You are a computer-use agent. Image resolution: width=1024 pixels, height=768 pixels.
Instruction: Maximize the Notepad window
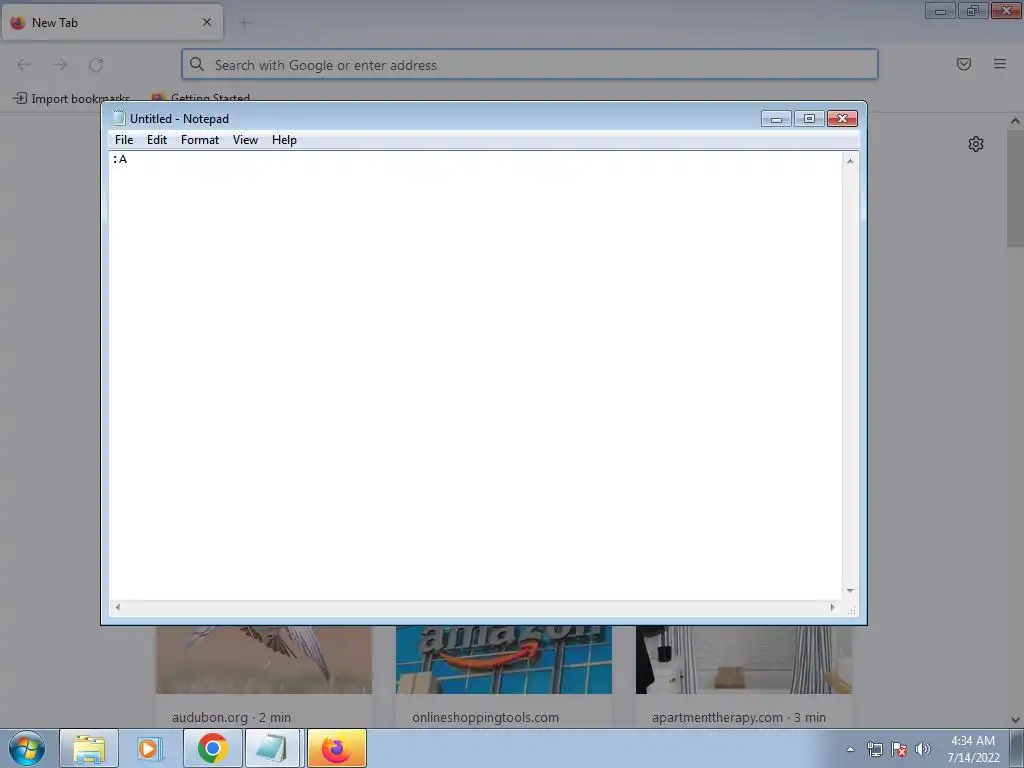click(809, 118)
